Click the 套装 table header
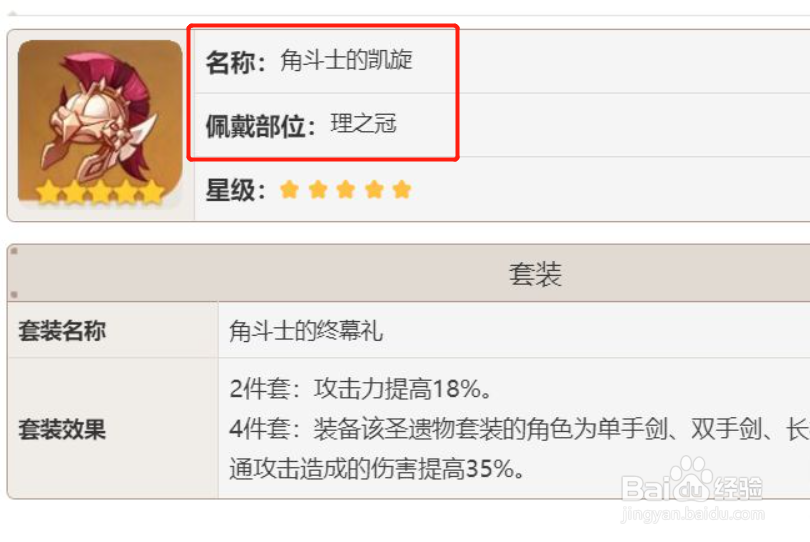Screen dimensions: 810x542 [x=535, y=274]
